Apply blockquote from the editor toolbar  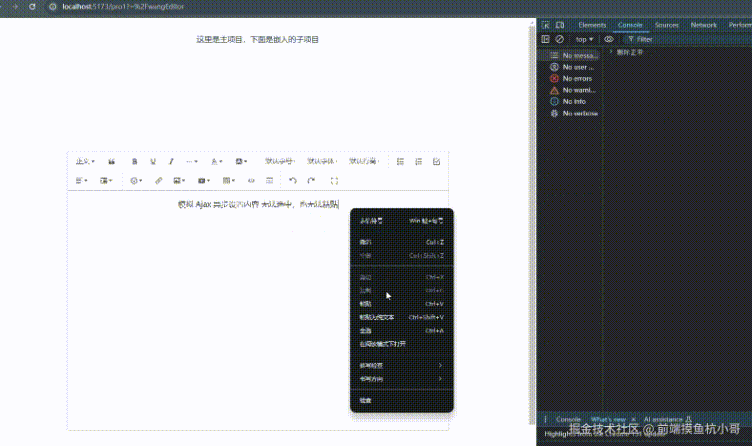112,162
